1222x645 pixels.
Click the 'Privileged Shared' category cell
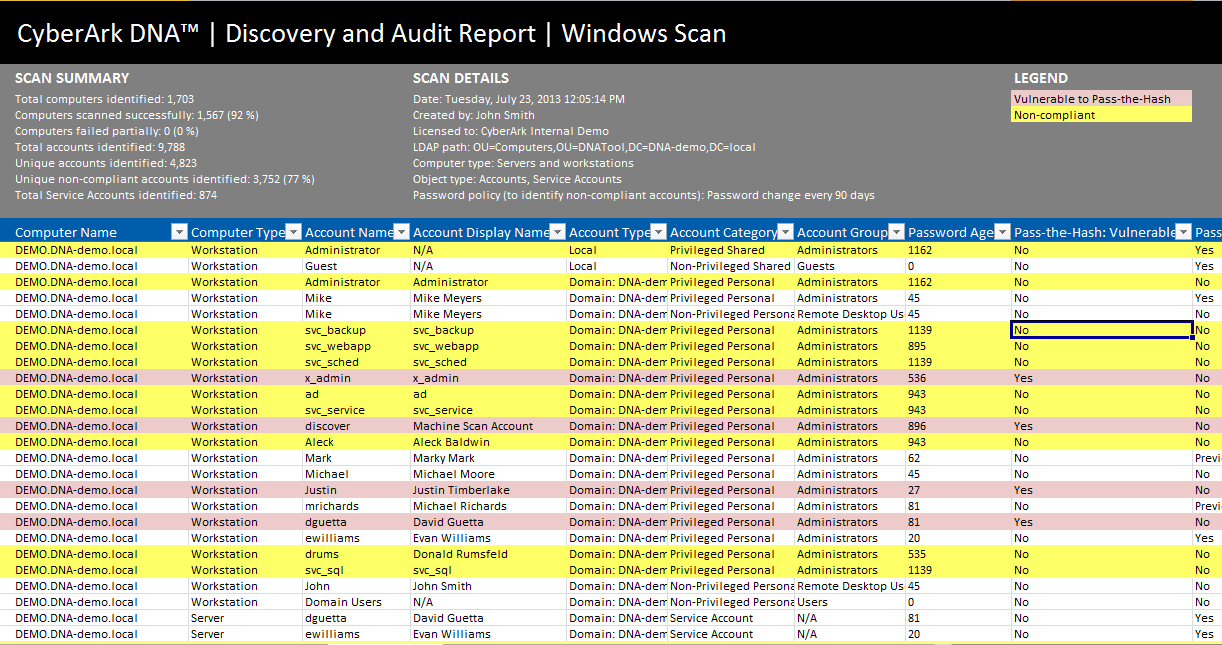[x=731, y=250]
